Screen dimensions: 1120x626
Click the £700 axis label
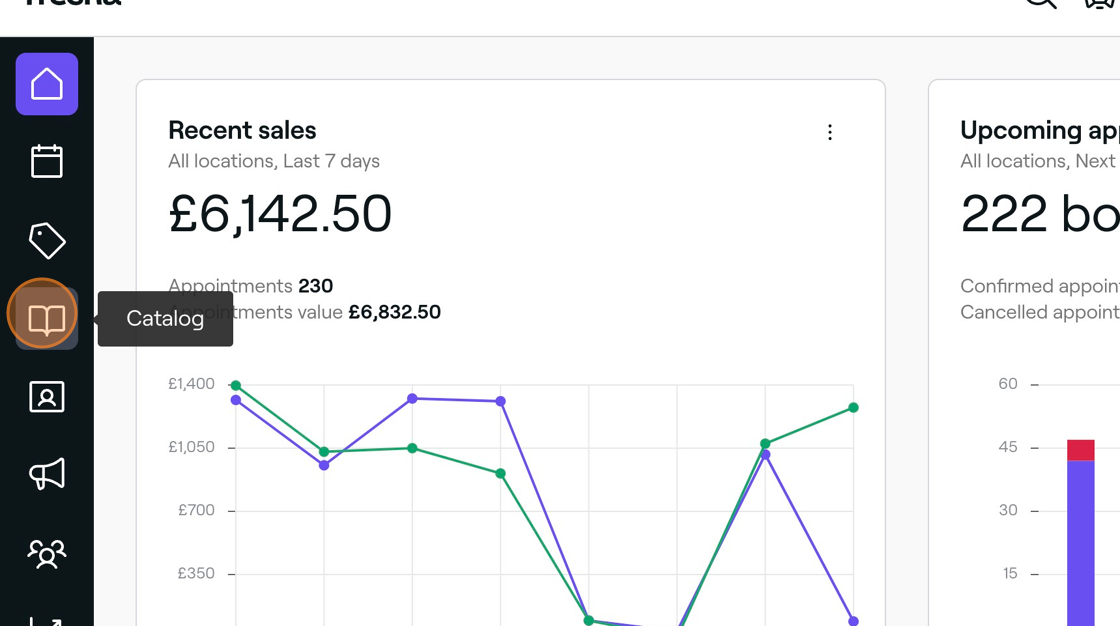coord(196,510)
